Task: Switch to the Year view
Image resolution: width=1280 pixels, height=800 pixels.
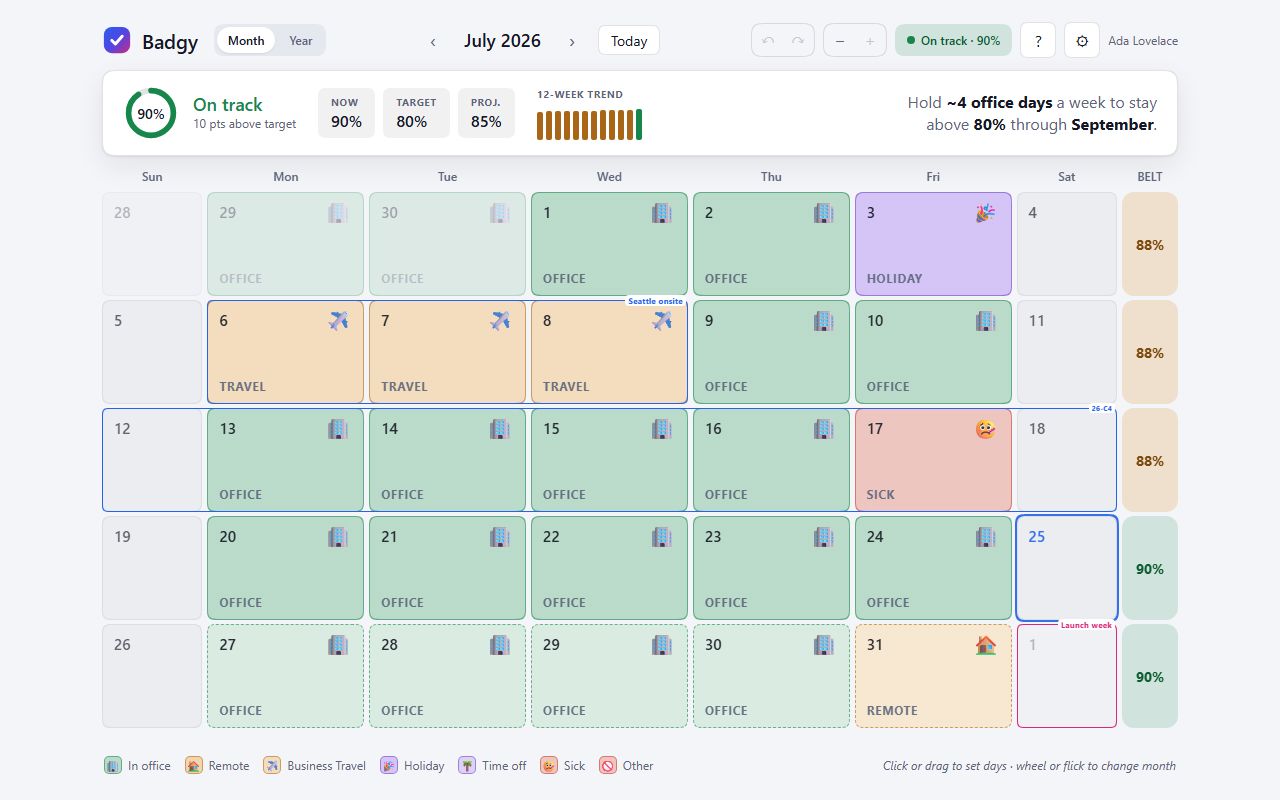Action: click(301, 41)
